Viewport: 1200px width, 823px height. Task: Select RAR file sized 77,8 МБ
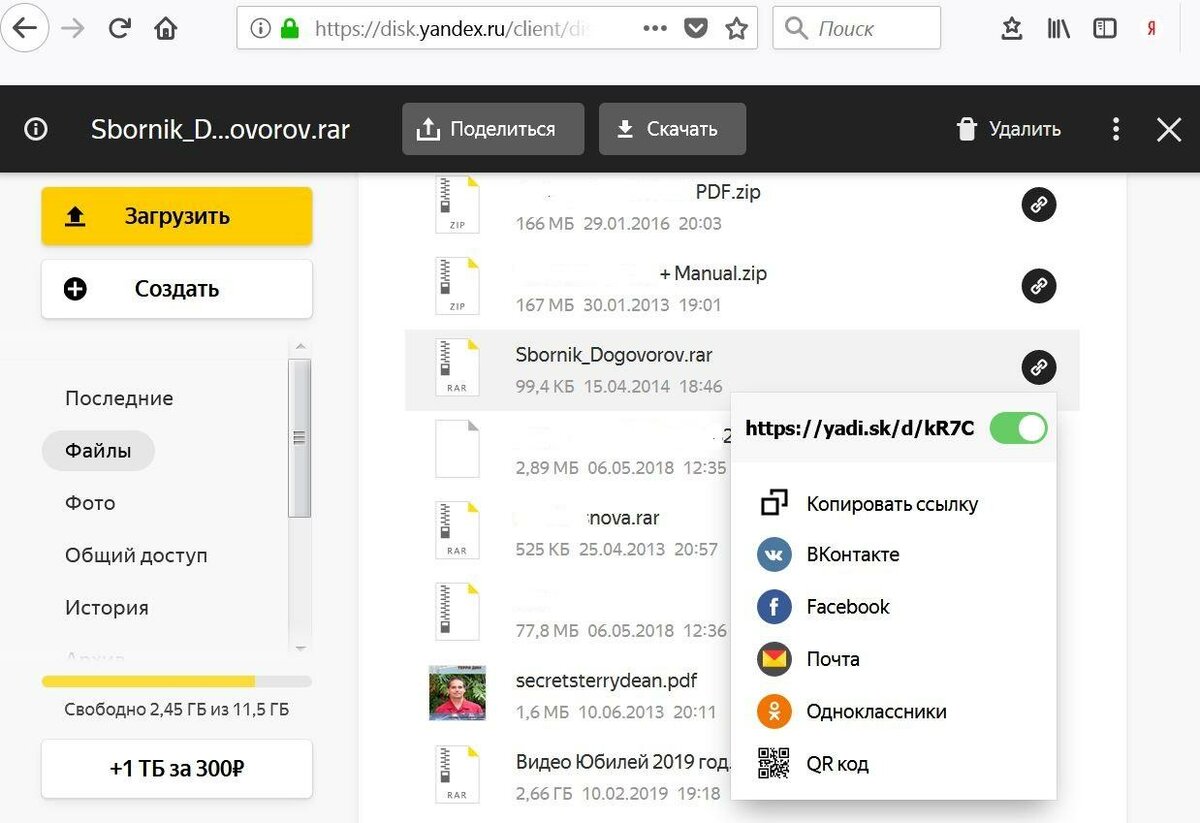(x=457, y=613)
